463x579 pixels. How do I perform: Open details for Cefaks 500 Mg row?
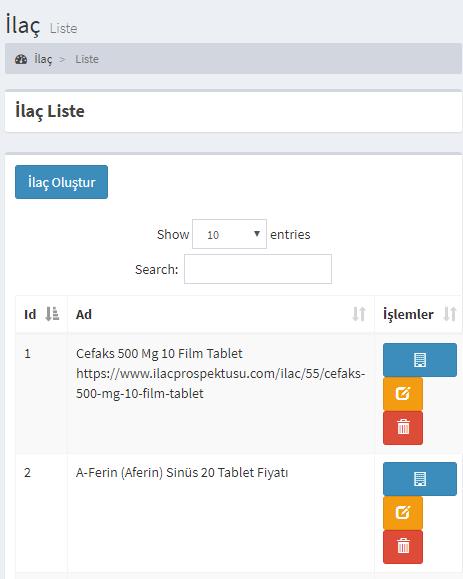point(420,360)
